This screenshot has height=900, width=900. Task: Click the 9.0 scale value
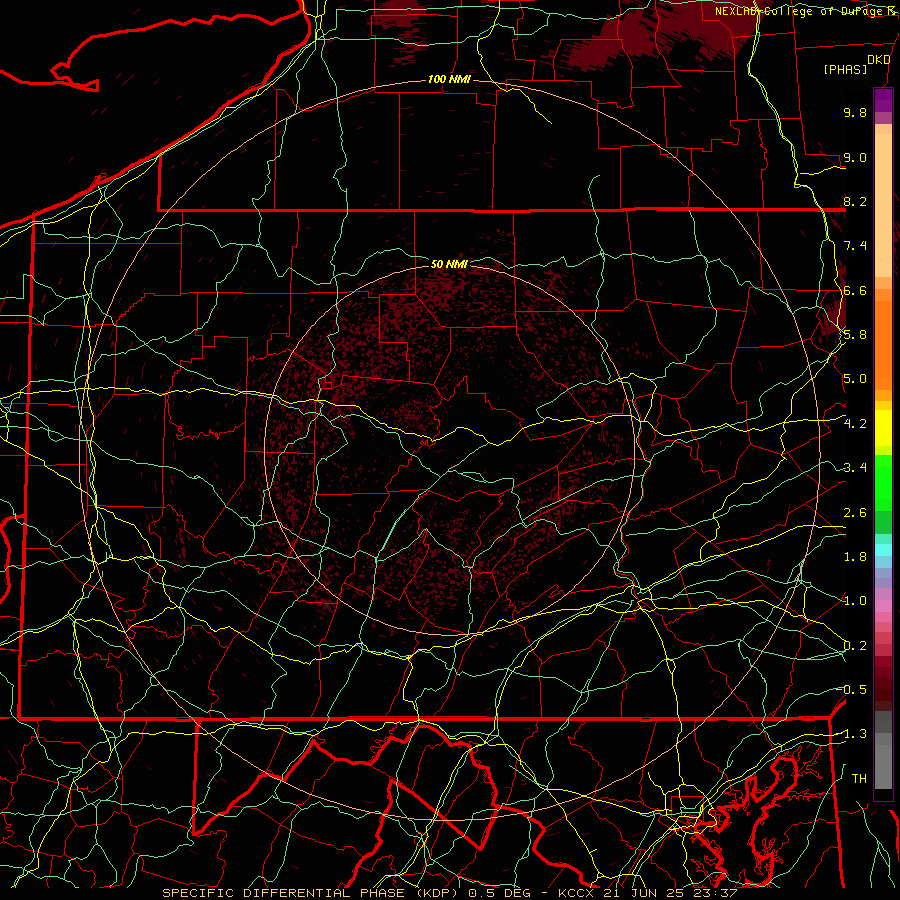855,157
